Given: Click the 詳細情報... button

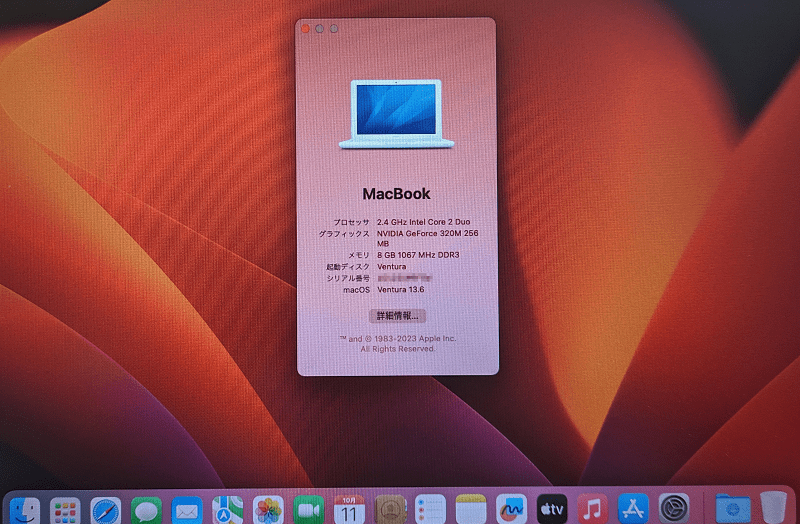Looking at the screenshot, I should pyautogui.click(x=397, y=316).
